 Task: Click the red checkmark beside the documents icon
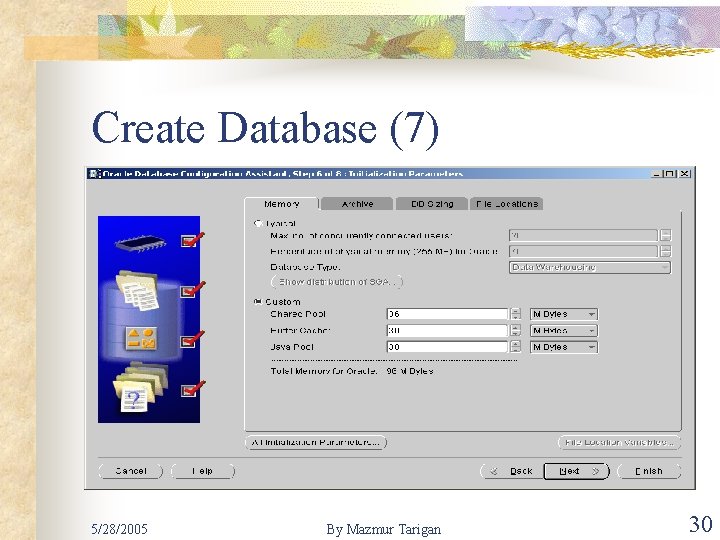pyautogui.click(x=192, y=289)
